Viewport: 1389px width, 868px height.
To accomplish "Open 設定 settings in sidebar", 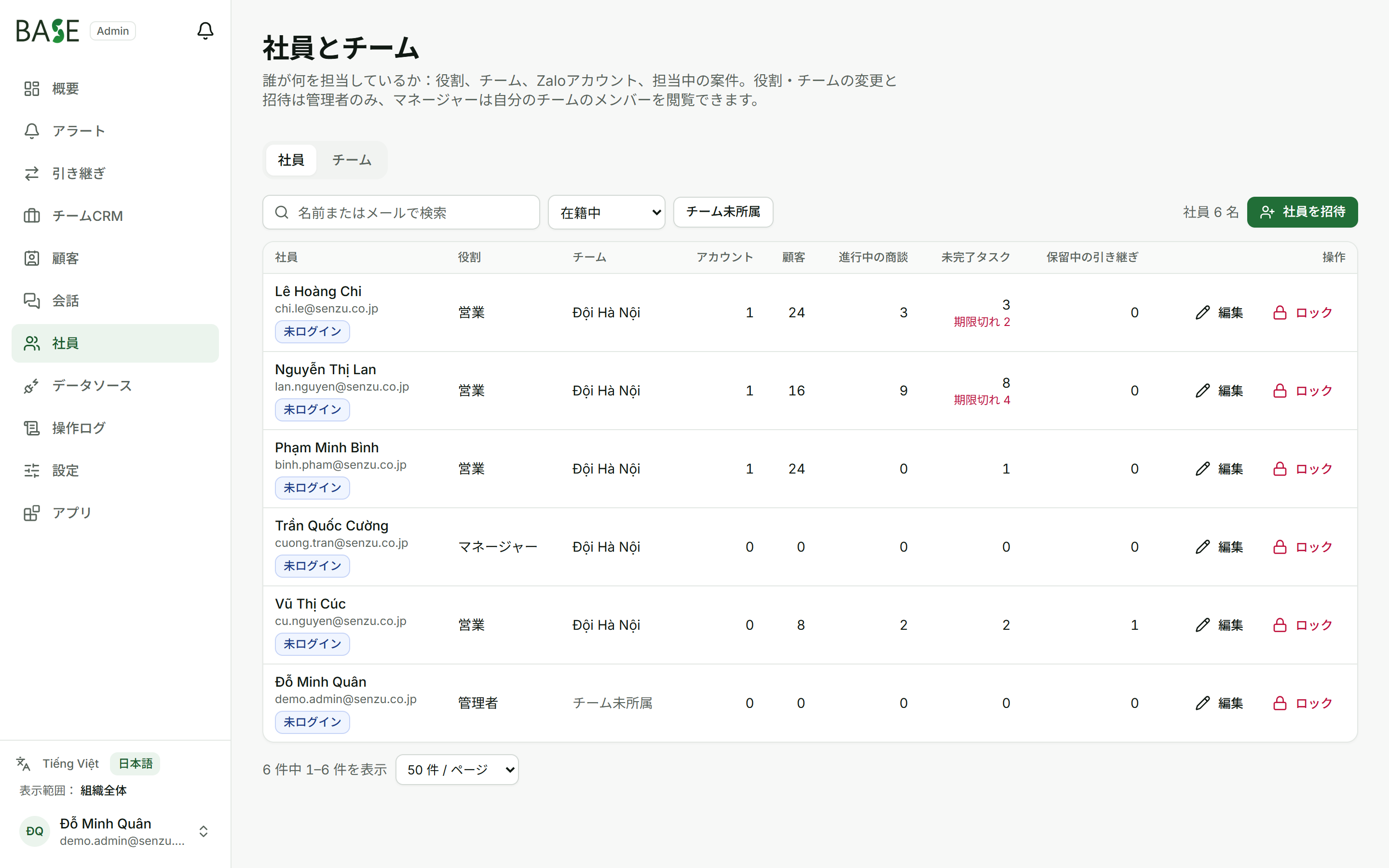I will 115,471.
